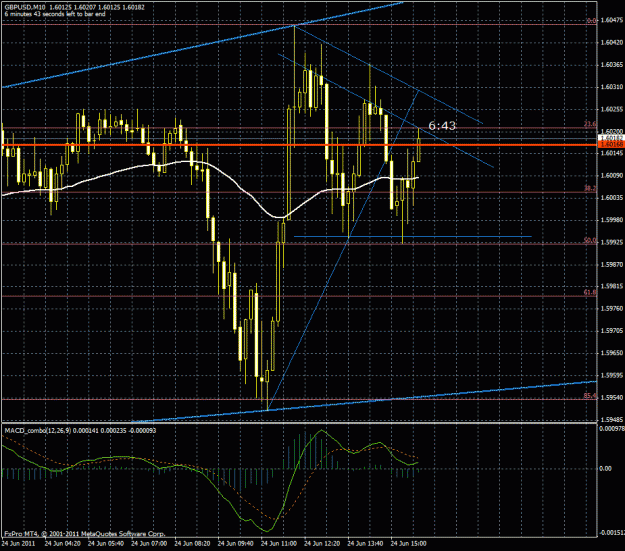Click the 0.000978 MACD scale label

coord(612,429)
